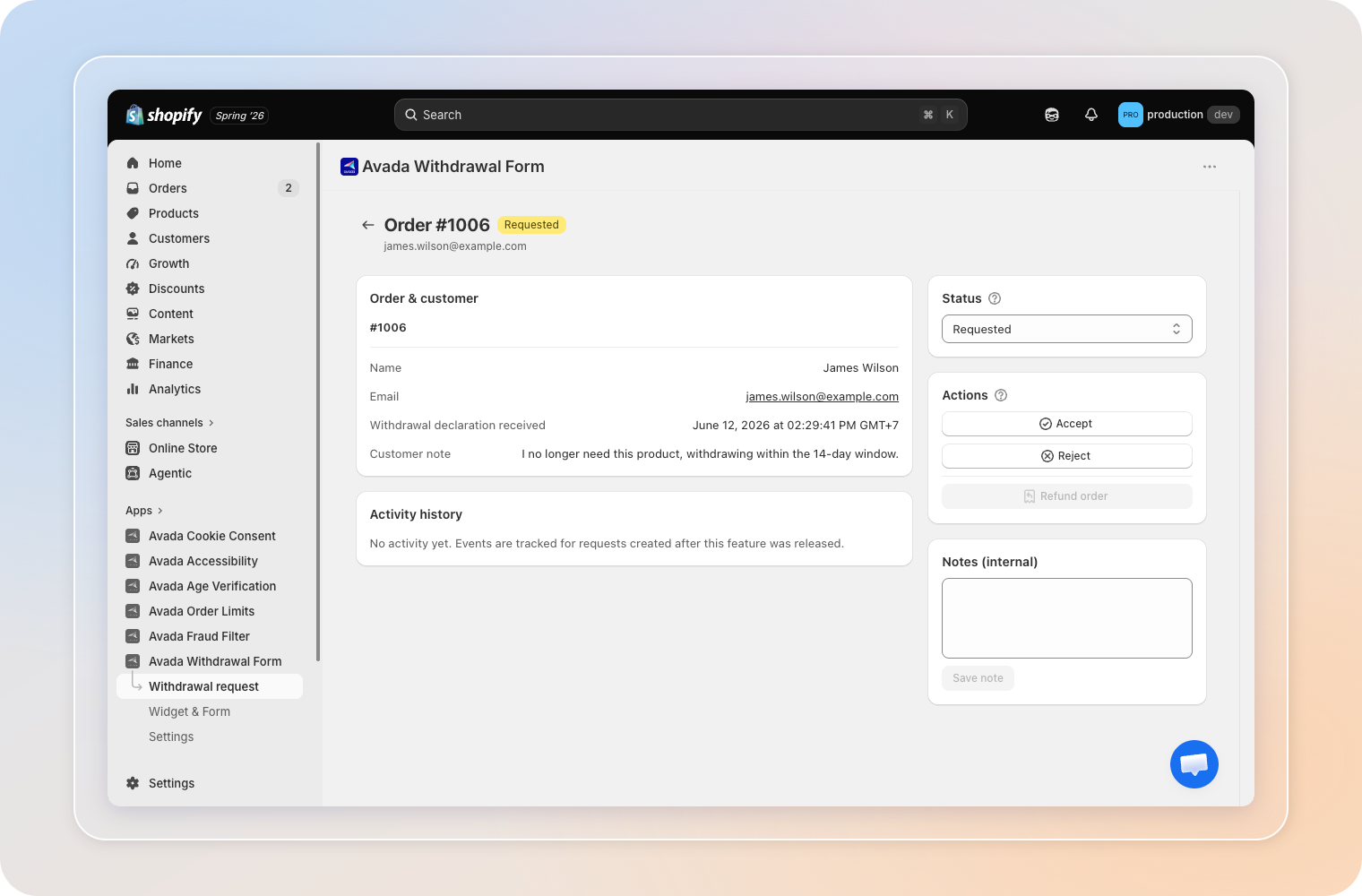Click the Markets globe icon
Image resolution: width=1362 pixels, height=896 pixels.
point(133,339)
